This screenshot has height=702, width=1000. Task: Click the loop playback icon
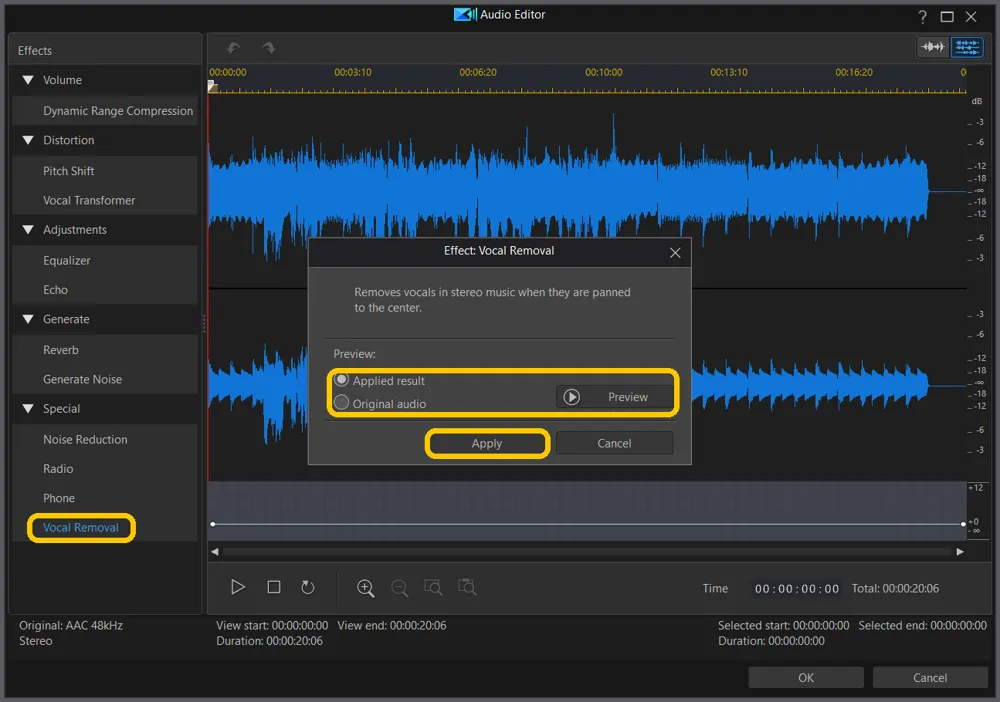click(x=307, y=587)
